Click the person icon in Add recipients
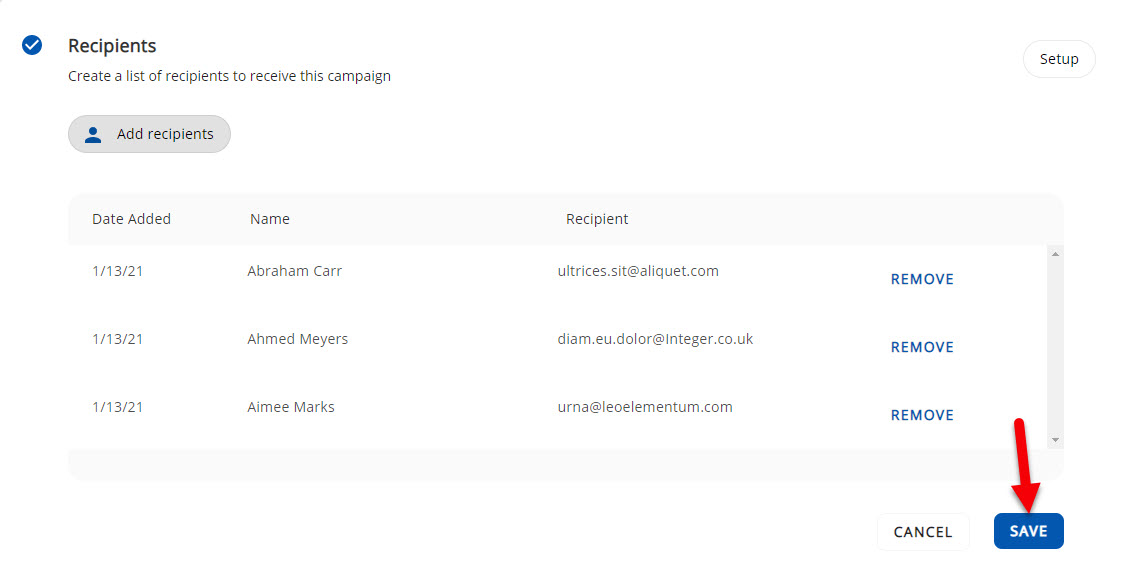The image size is (1126, 580). [93, 135]
